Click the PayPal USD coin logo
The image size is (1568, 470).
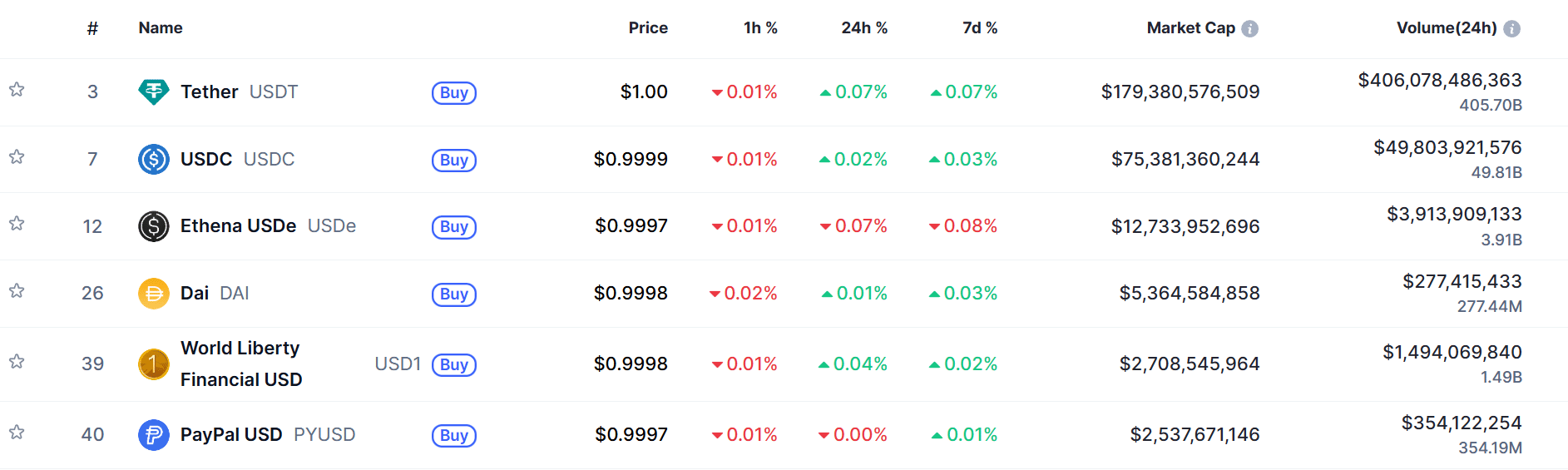coord(153,435)
